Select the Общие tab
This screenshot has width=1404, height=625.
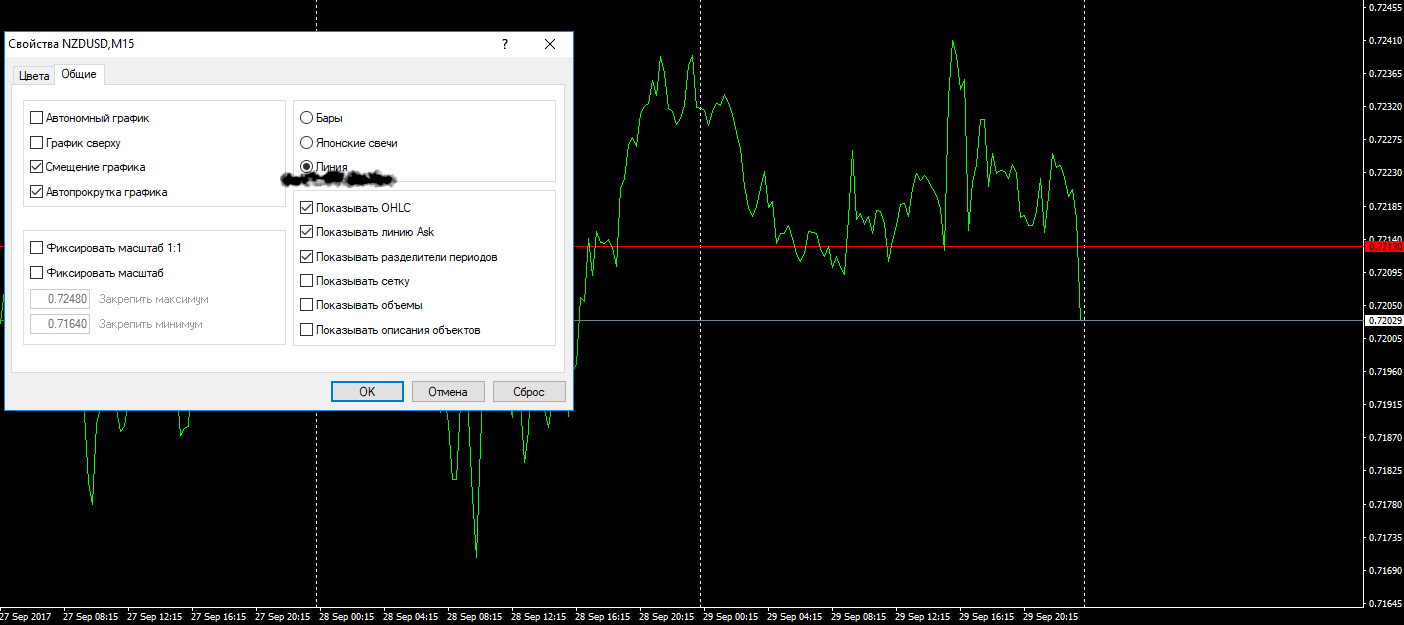(79, 74)
